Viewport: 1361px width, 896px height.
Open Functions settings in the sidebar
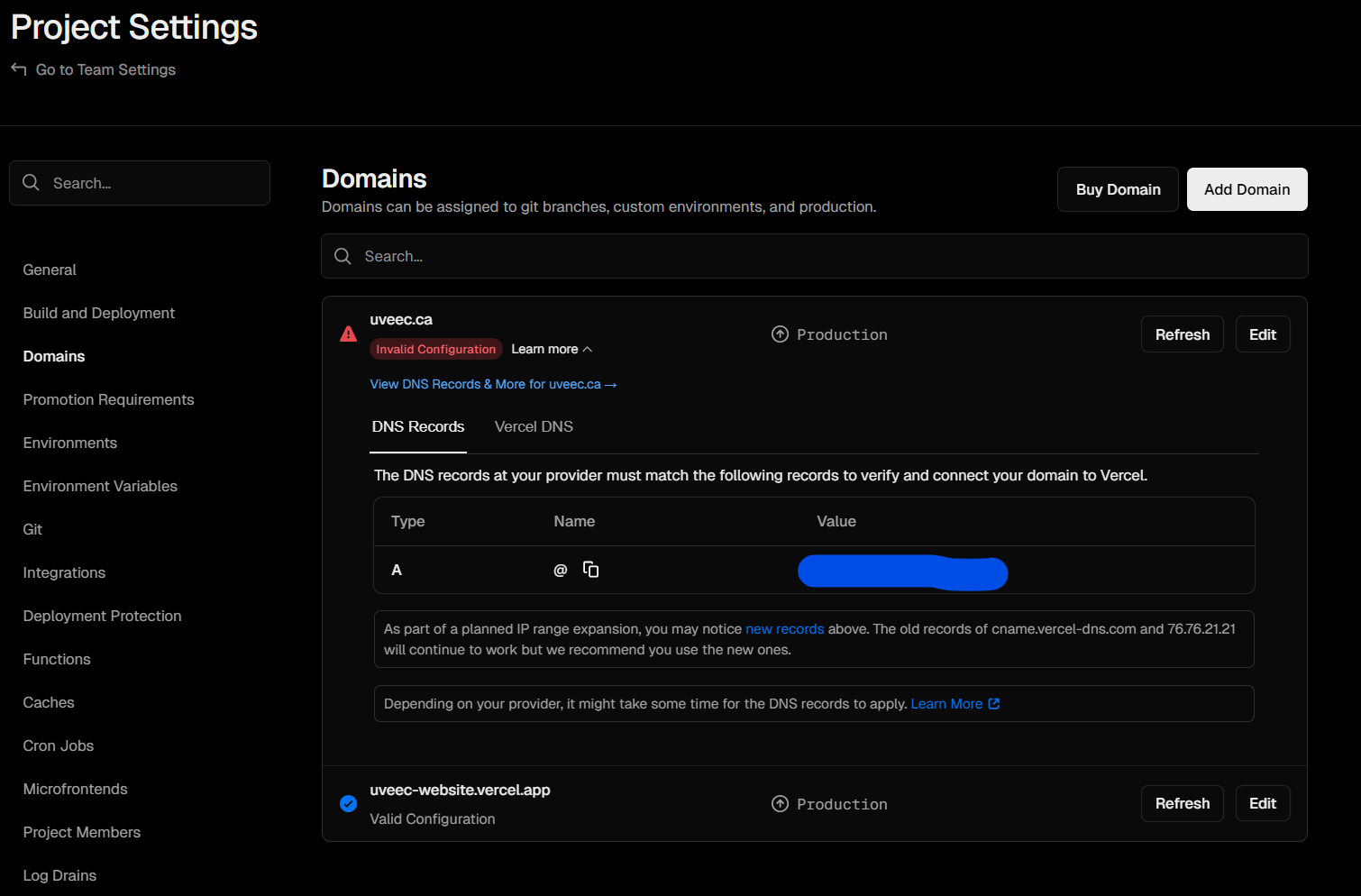pos(57,660)
